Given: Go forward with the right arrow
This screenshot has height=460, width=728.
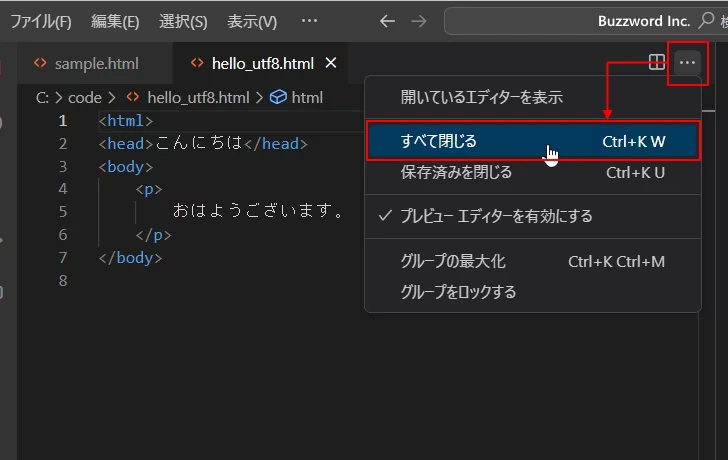Looking at the screenshot, I should coord(419,21).
